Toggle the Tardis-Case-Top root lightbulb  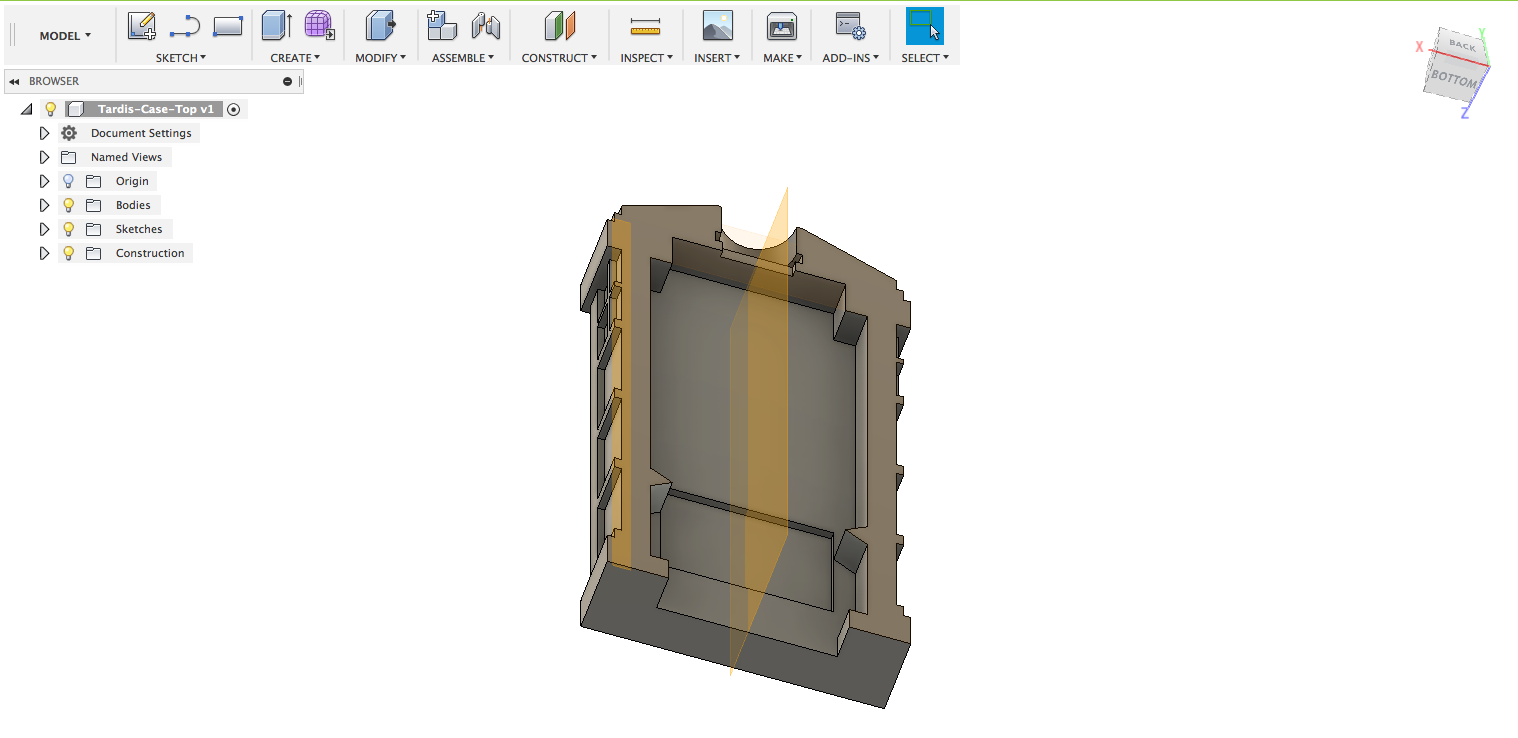click(50, 109)
